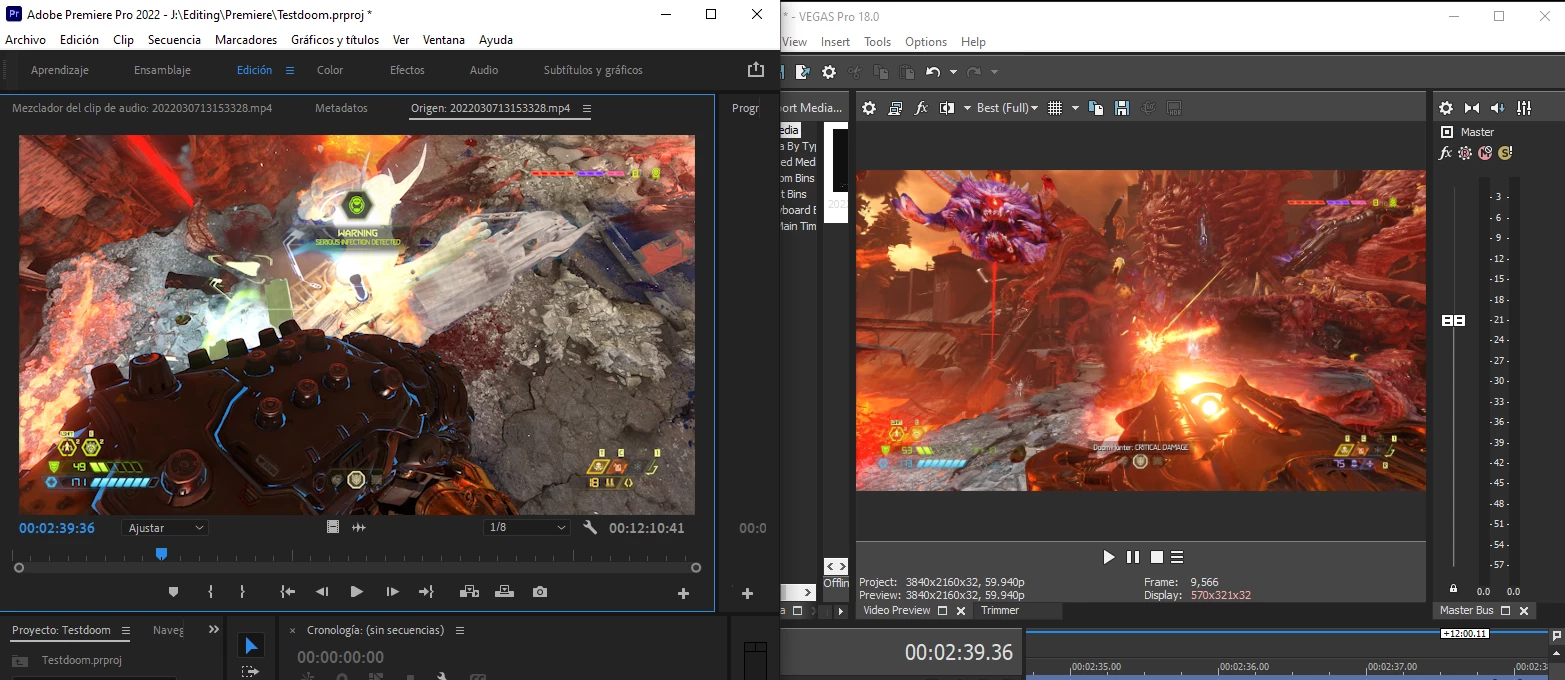
Task: Open the source monitor button editor plus
Action: click(684, 593)
